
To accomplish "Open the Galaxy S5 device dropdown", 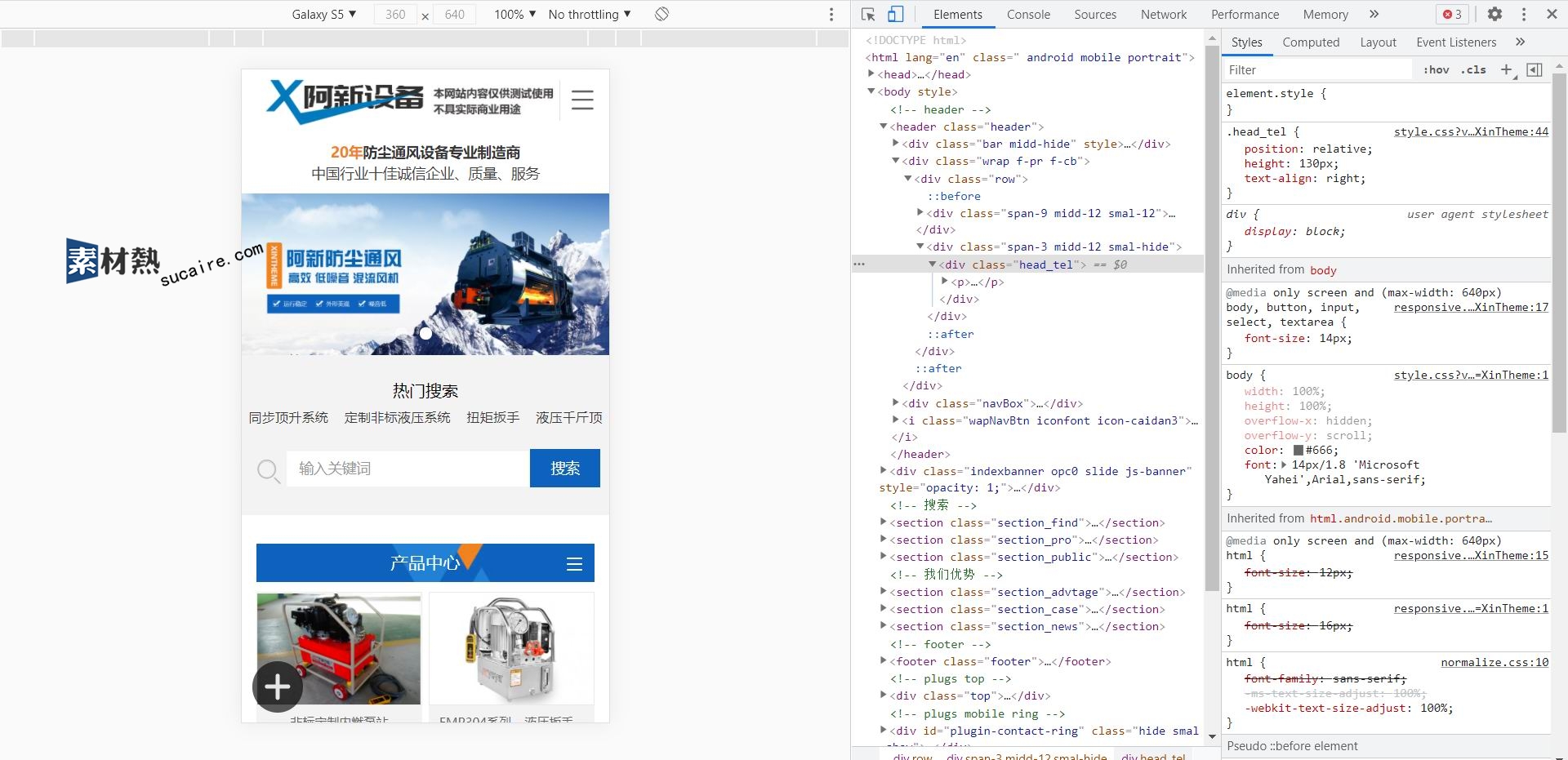I will tap(324, 14).
